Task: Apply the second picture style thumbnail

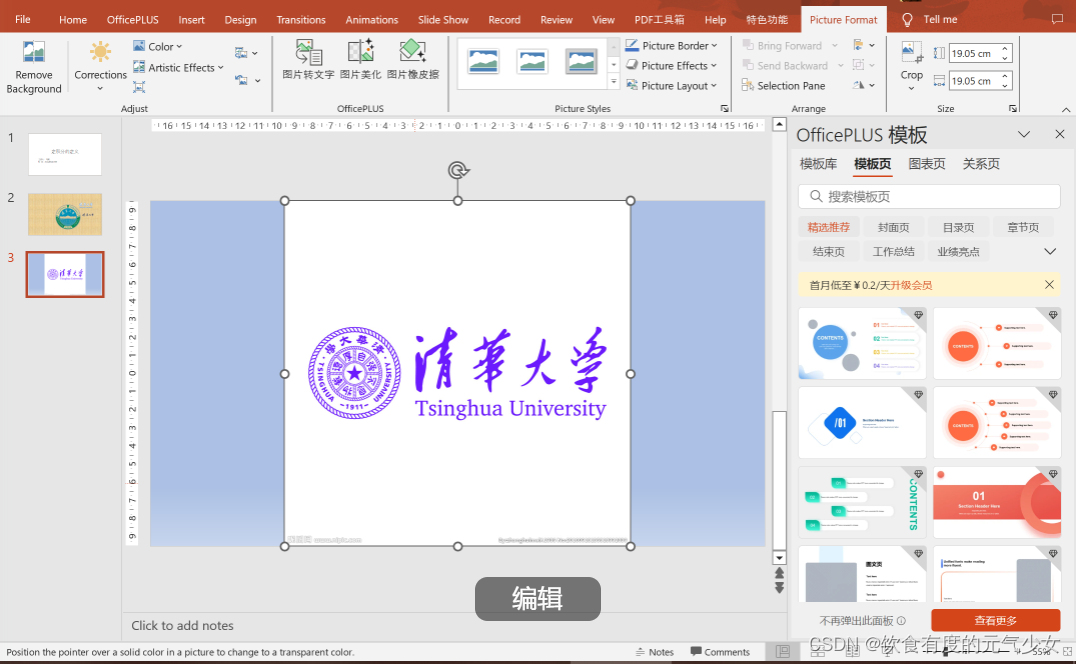Action: [533, 62]
